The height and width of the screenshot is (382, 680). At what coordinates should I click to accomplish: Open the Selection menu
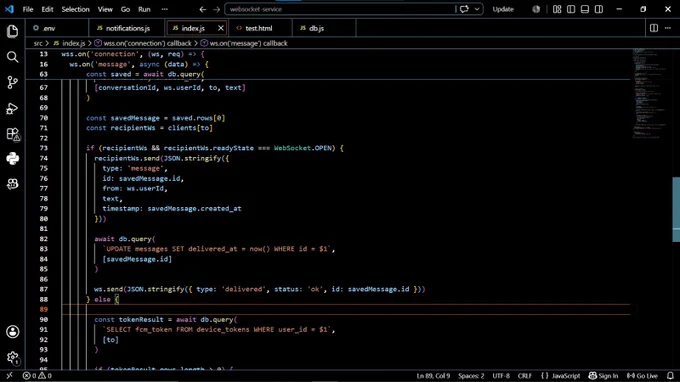click(75, 9)
